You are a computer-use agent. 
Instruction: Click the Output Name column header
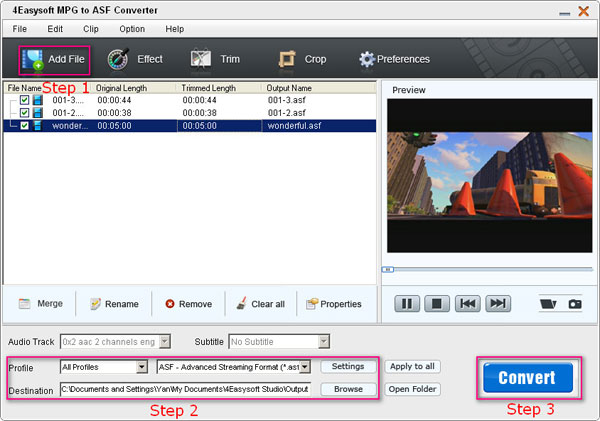289,88
